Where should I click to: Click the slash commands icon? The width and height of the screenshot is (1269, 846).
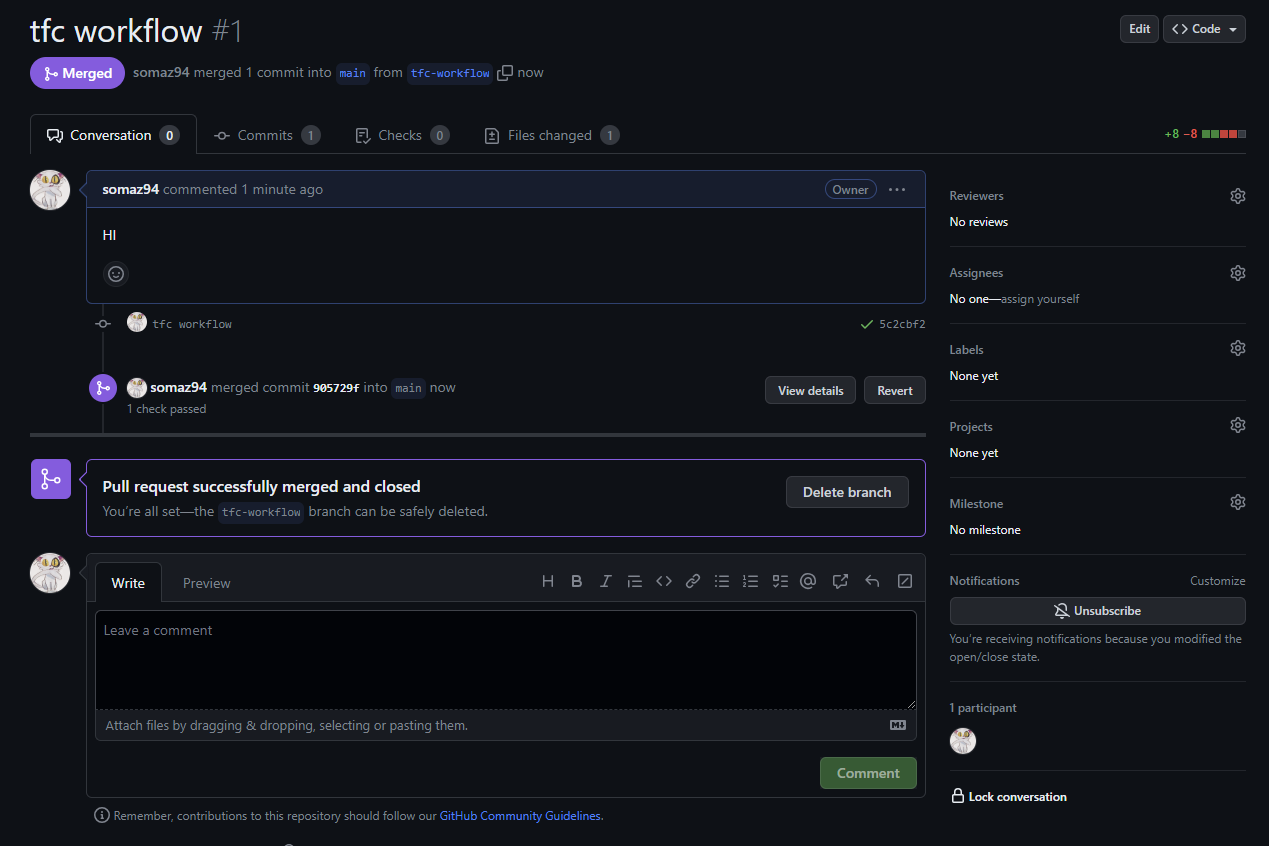tap(904, 581)
